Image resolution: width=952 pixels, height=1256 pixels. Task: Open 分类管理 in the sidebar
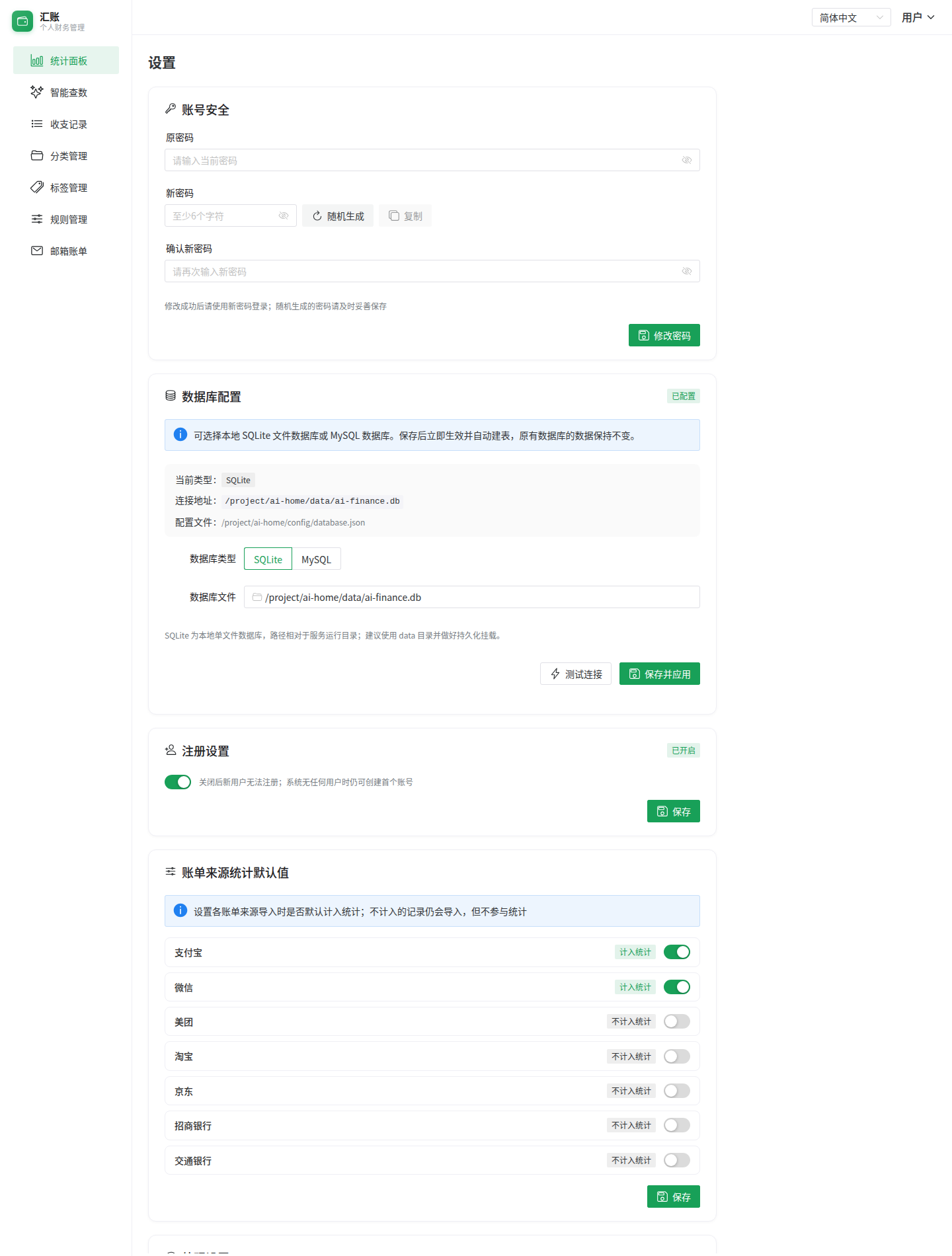click(66, 155)
